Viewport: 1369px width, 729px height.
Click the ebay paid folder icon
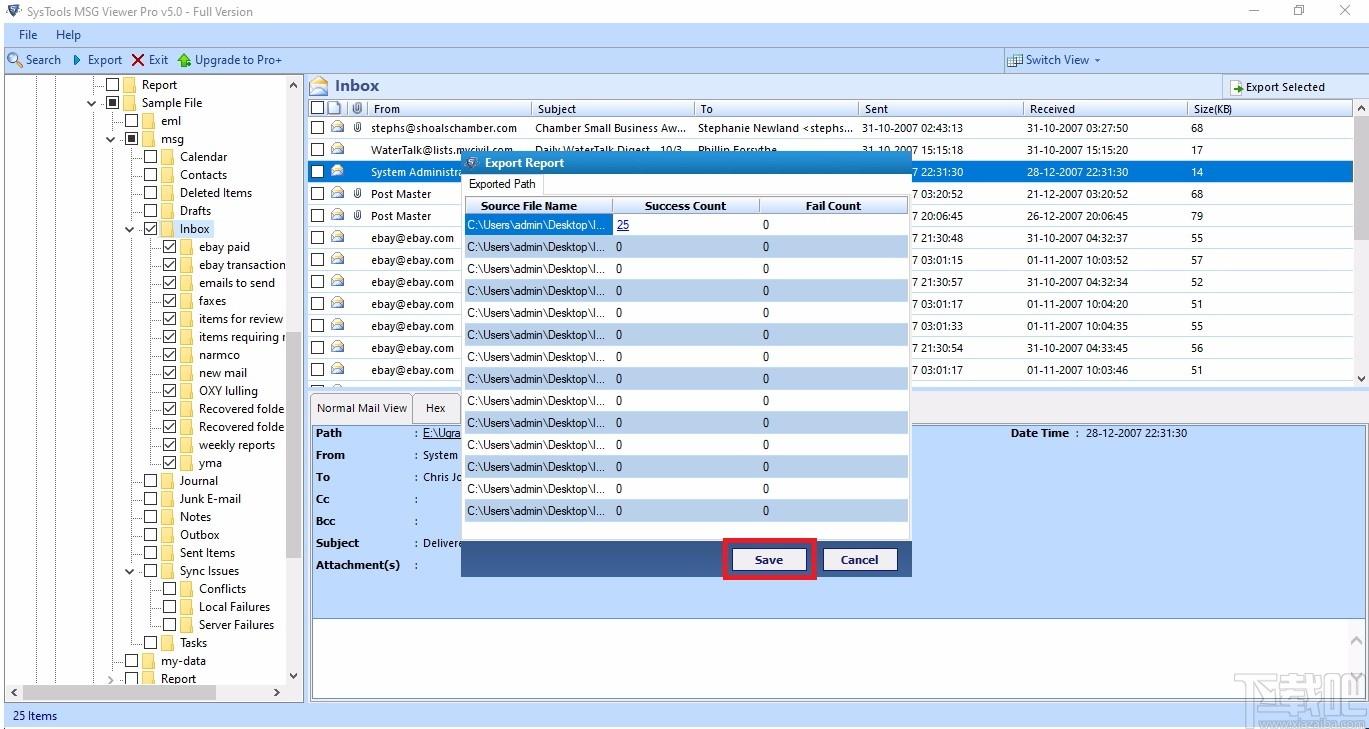pyautogui.click(x=187, y=247)
